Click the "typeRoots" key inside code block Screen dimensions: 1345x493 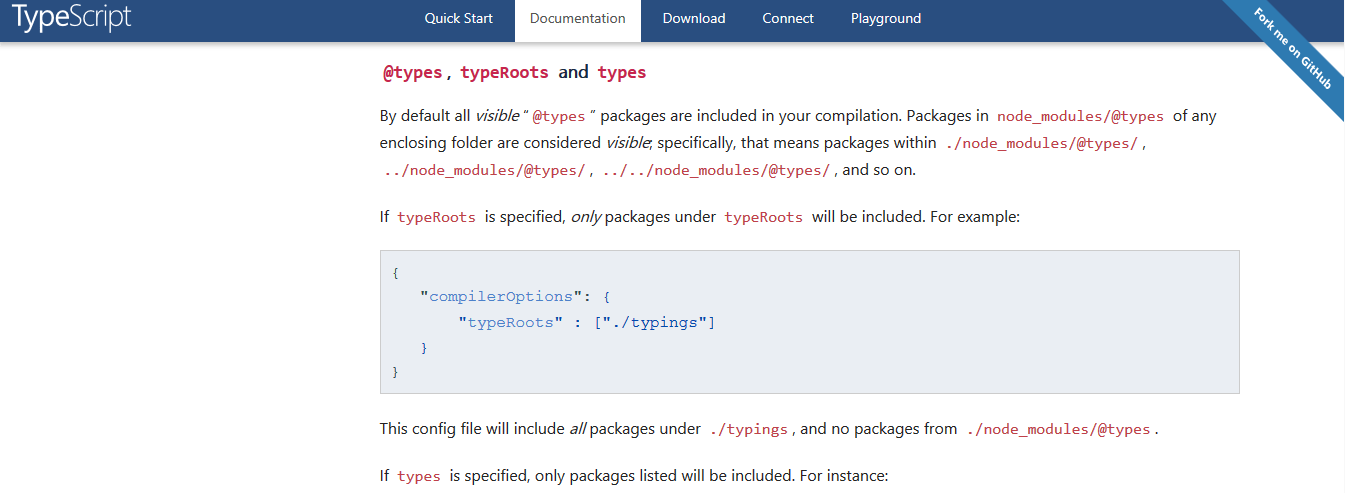[x=510, y=322]
